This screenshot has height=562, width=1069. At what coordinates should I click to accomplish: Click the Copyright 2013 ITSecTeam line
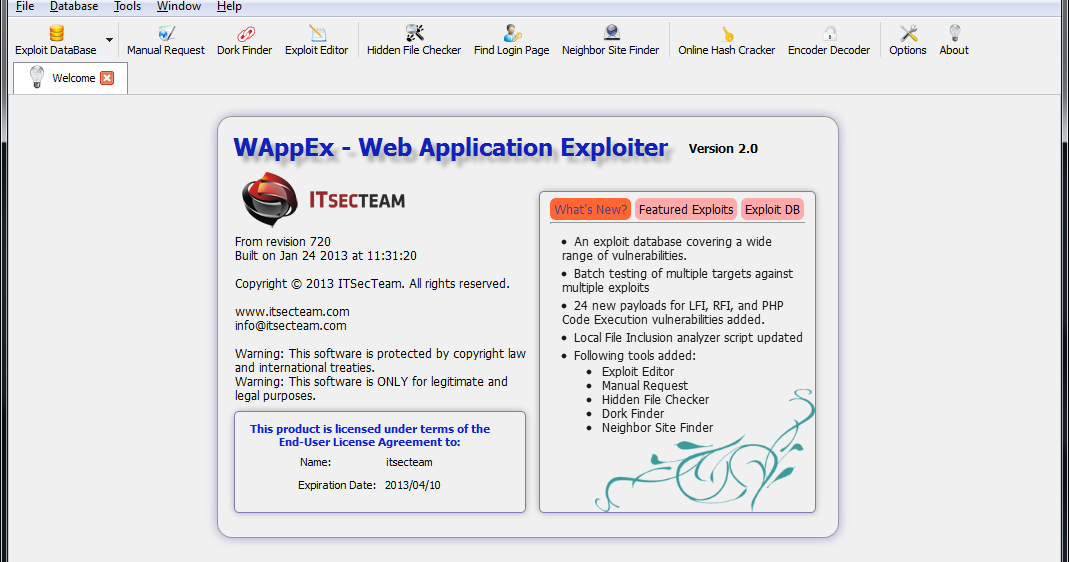(372, 284)
